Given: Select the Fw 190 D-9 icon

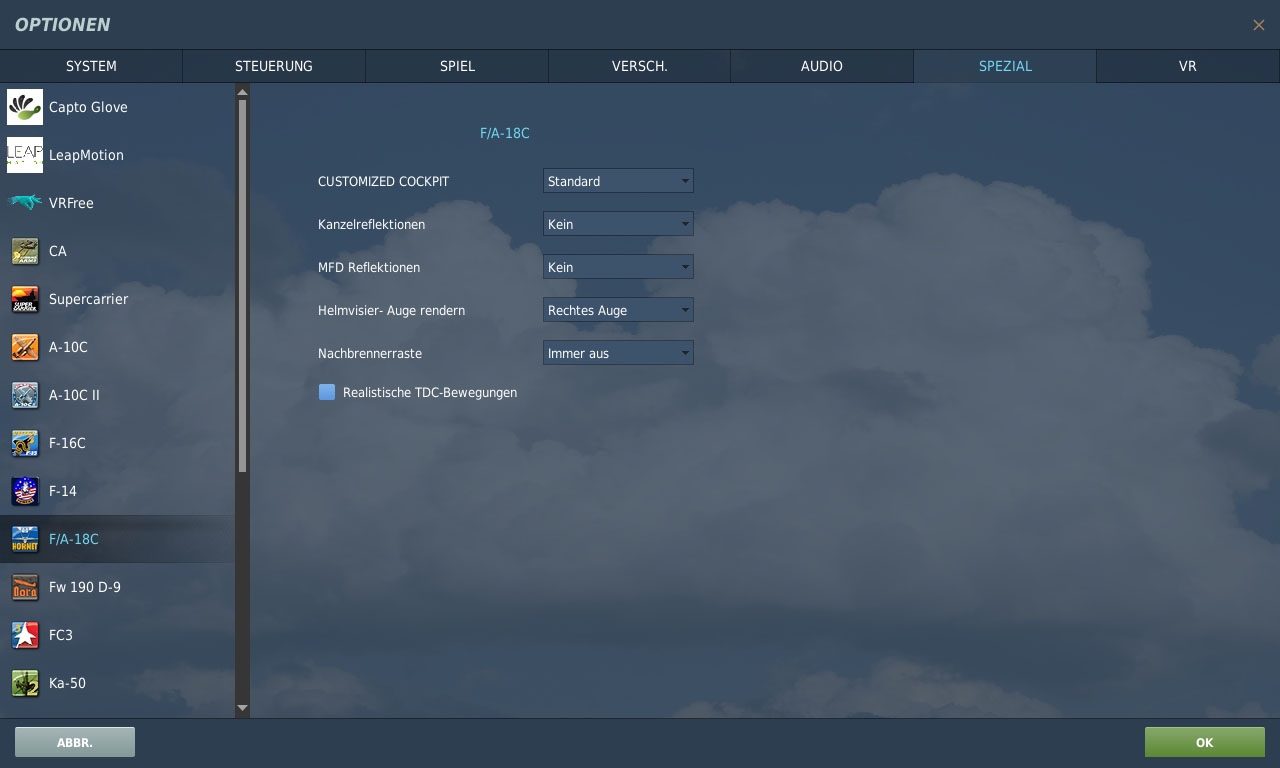Looking at the screenshot, I should tap(25, 587).
